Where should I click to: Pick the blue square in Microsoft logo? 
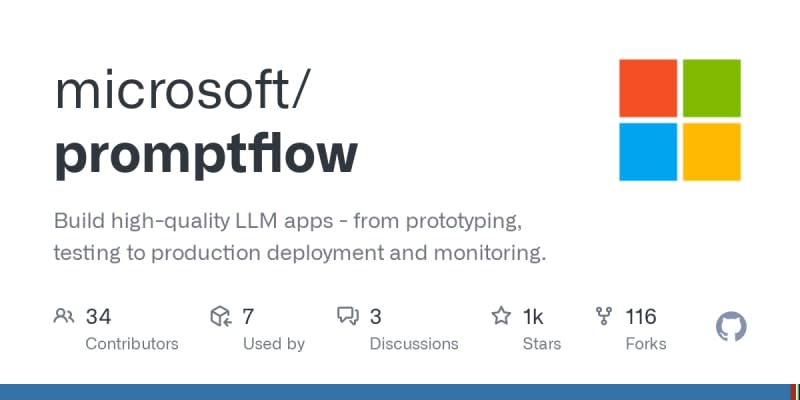click(x=648, y=151)
